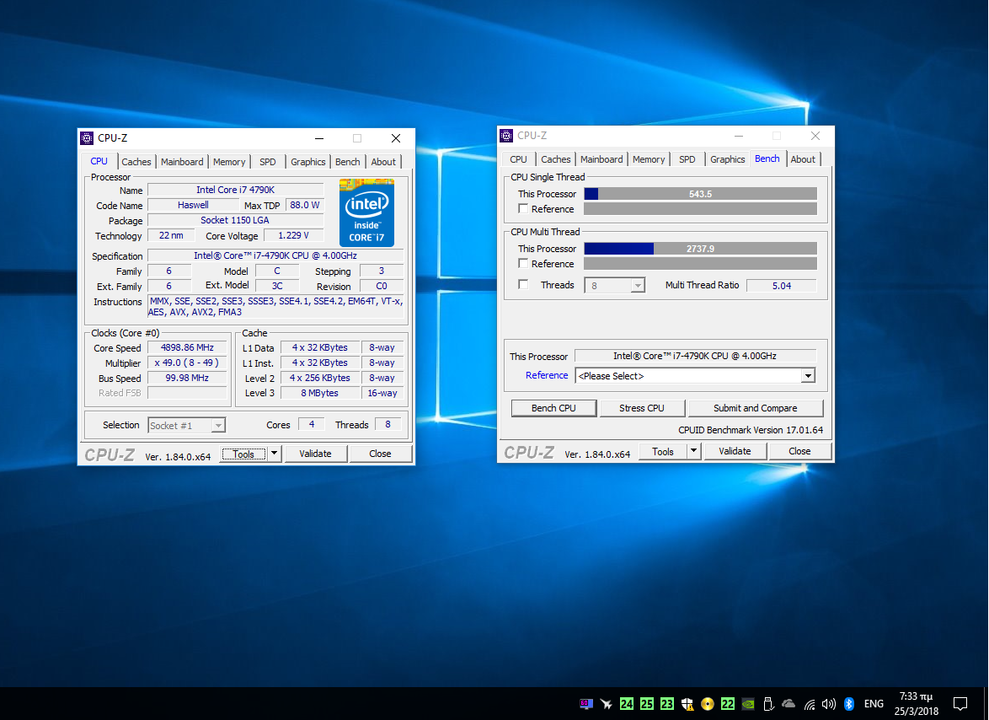Click the temperature tray icon showing 22

click(x=727, y=704)
